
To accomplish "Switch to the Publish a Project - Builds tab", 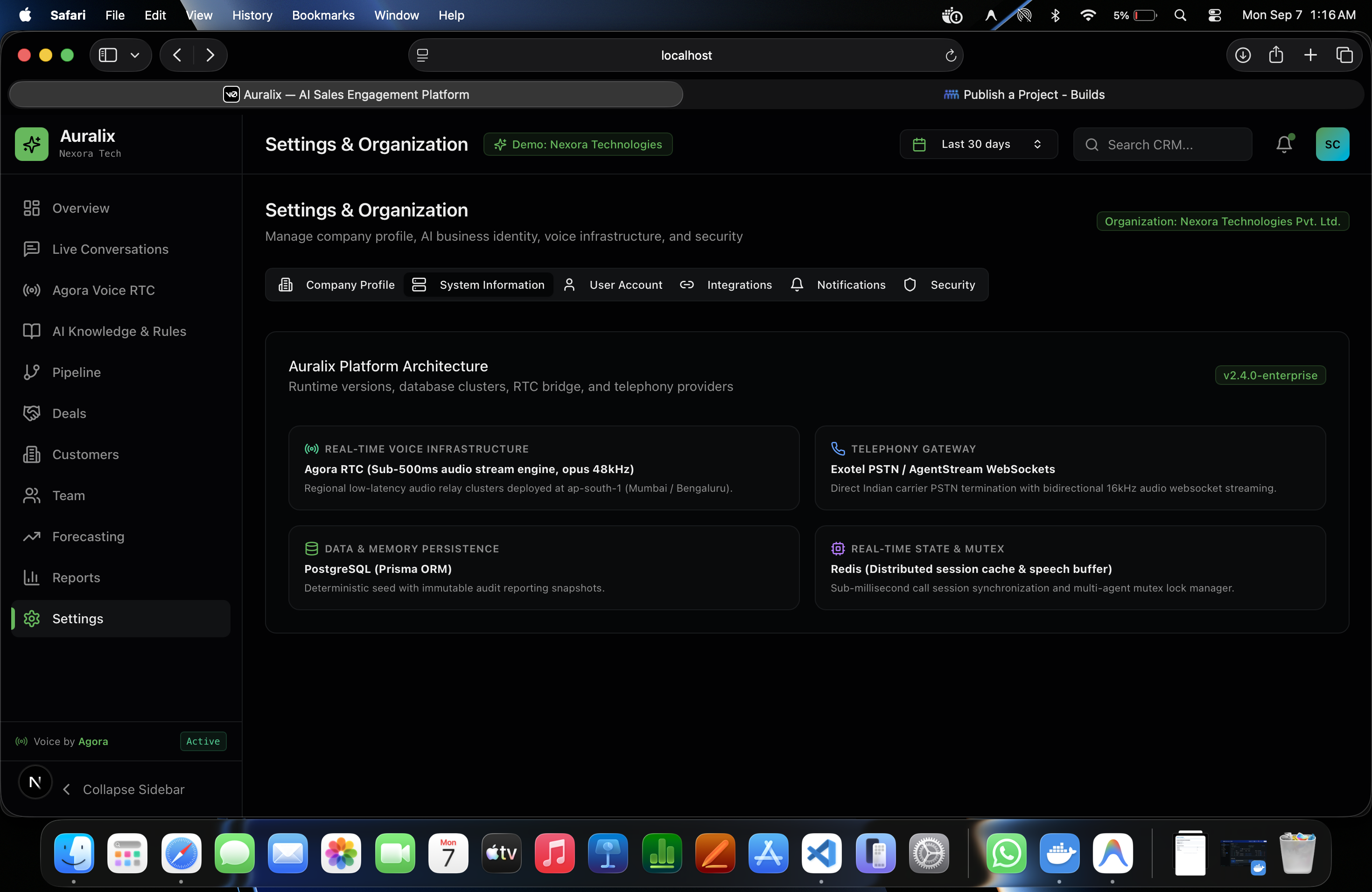I will 1024,95.
